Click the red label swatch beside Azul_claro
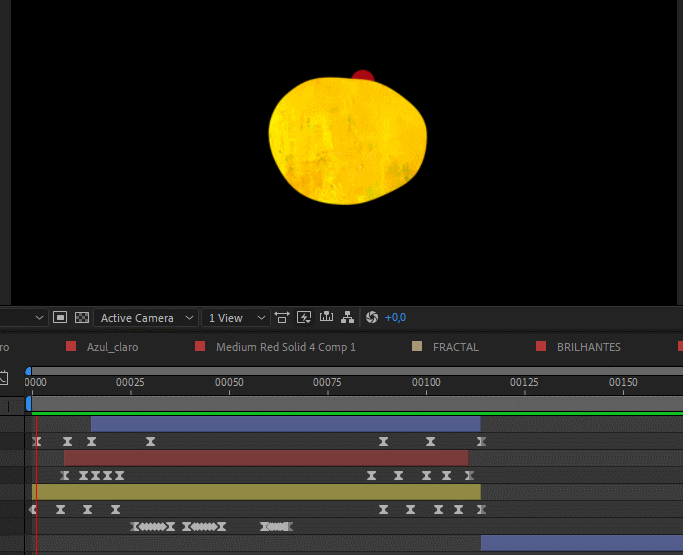The width and height of the screenshot is (683, 555). 71,346
